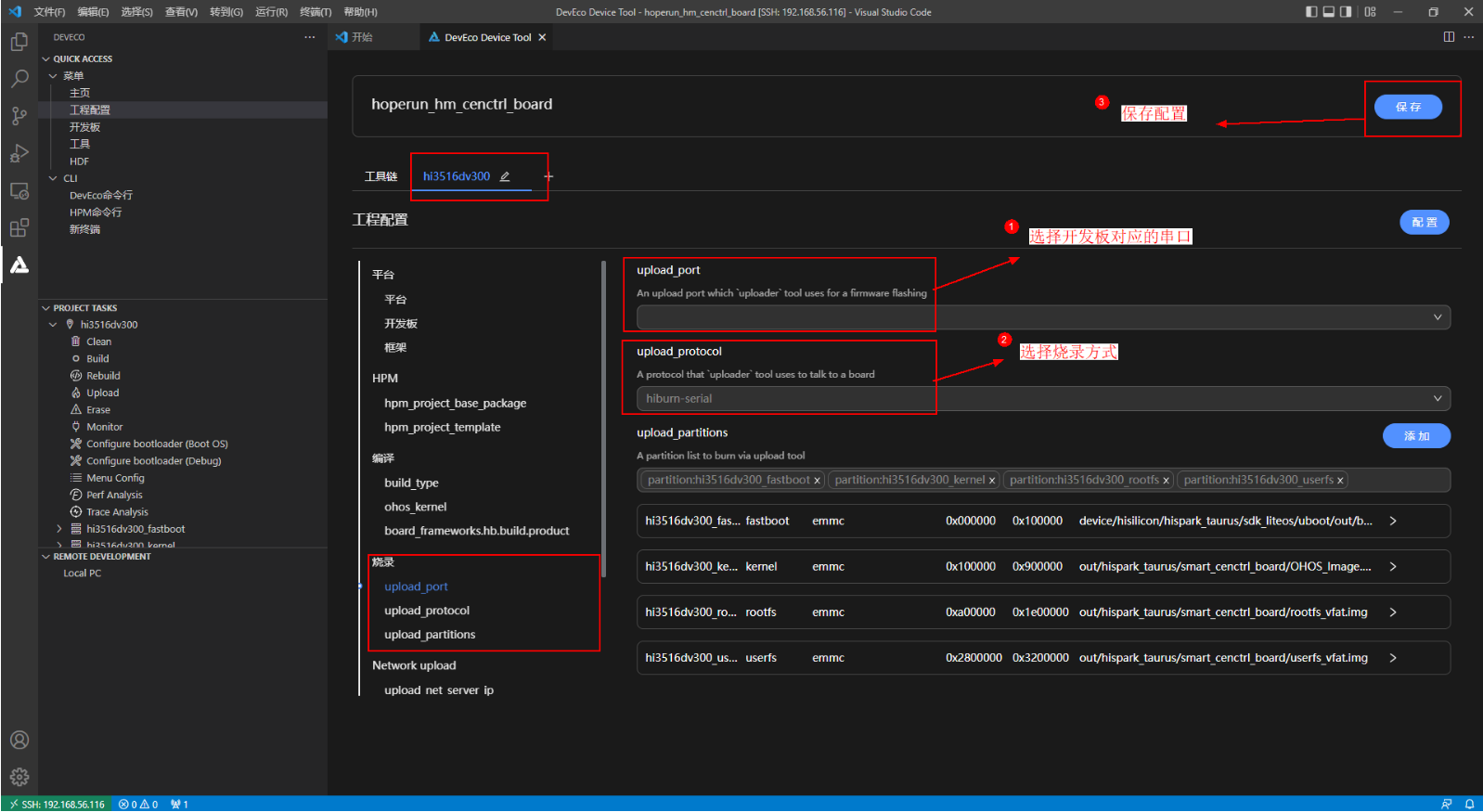The height and width of the screenshot is (812, 1483).
Task: Customize layout icon in title bar
Action: click(1371, 12)
